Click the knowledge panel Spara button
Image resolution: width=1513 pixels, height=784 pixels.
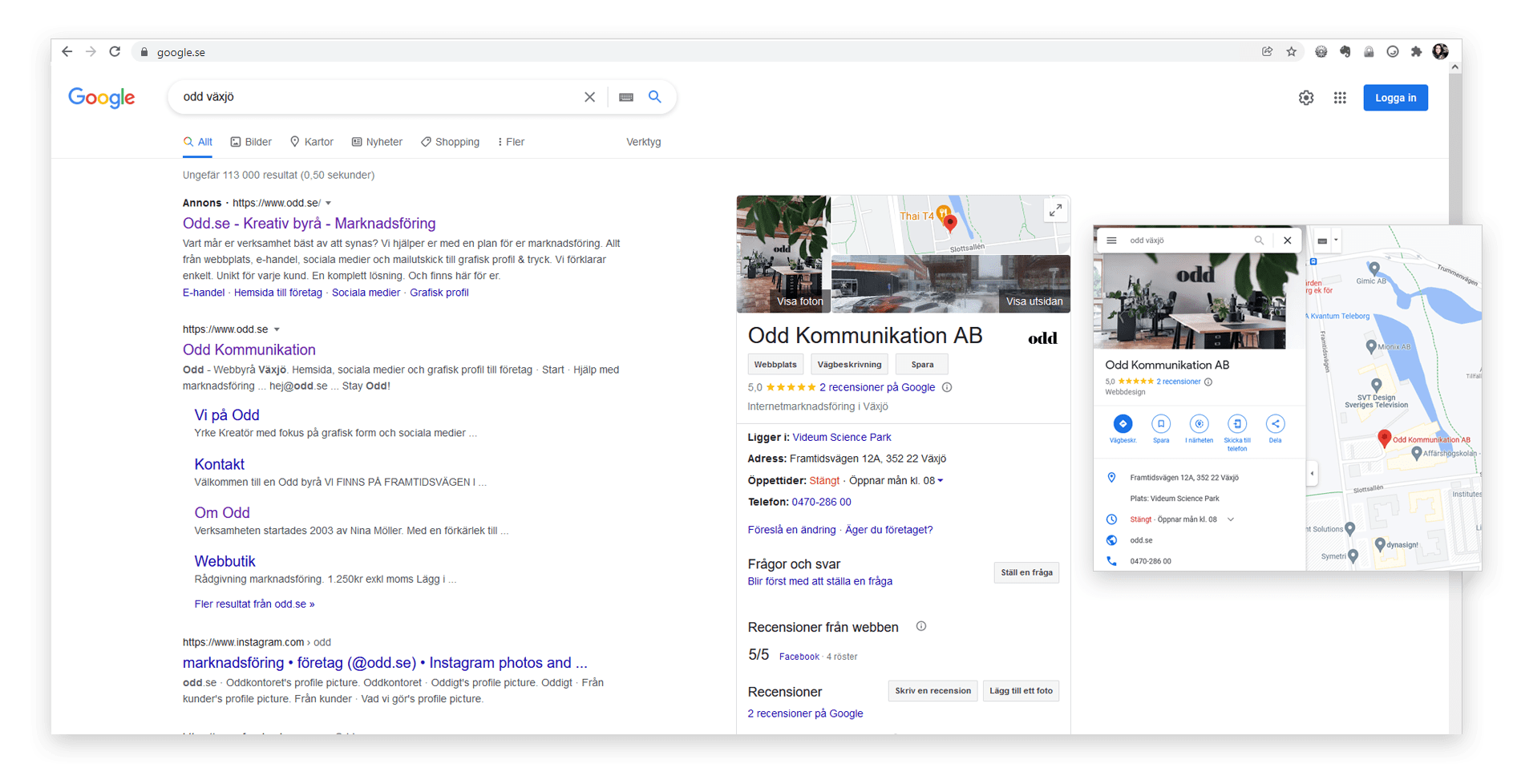[x=922, y=365]
